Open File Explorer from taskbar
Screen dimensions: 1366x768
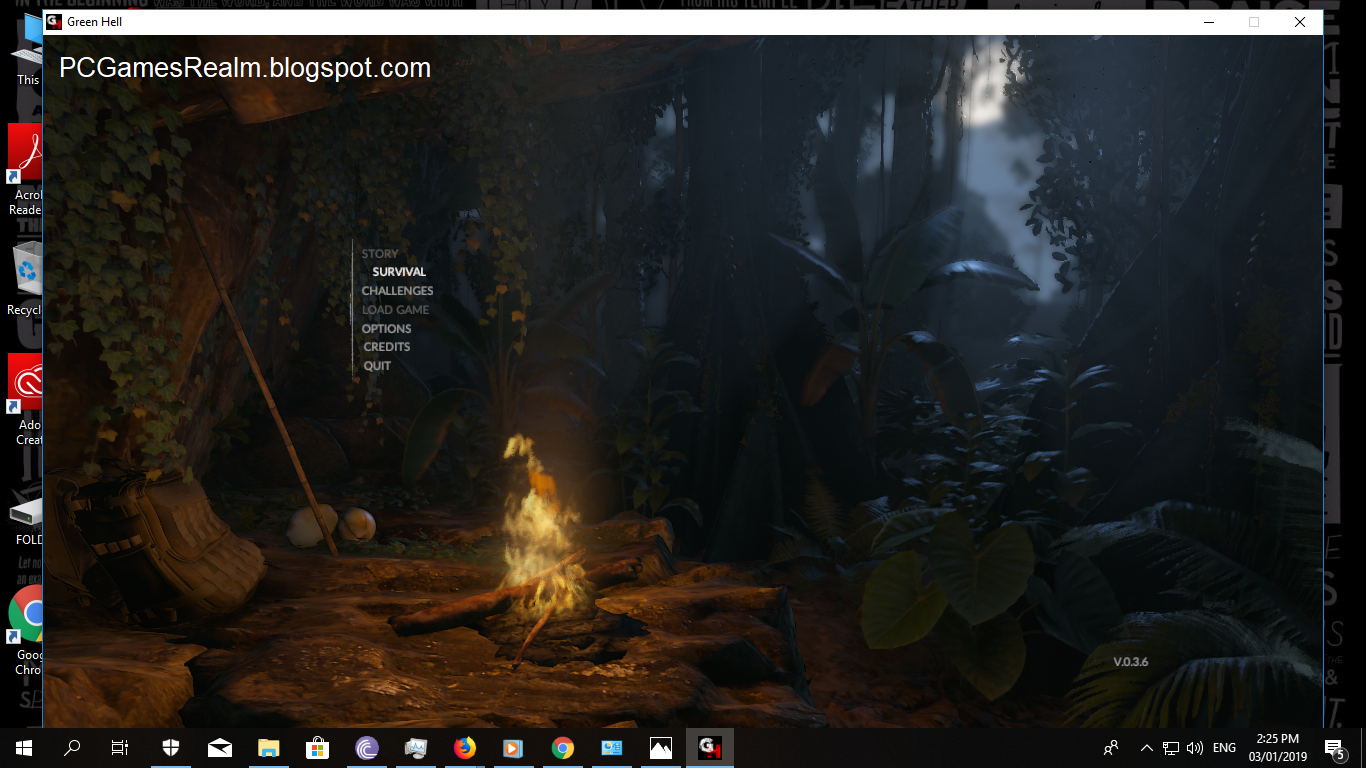269,747
